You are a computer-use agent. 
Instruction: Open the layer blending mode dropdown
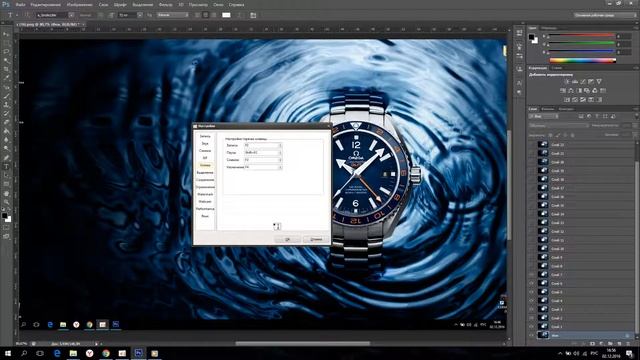click(x=558, y=126)
